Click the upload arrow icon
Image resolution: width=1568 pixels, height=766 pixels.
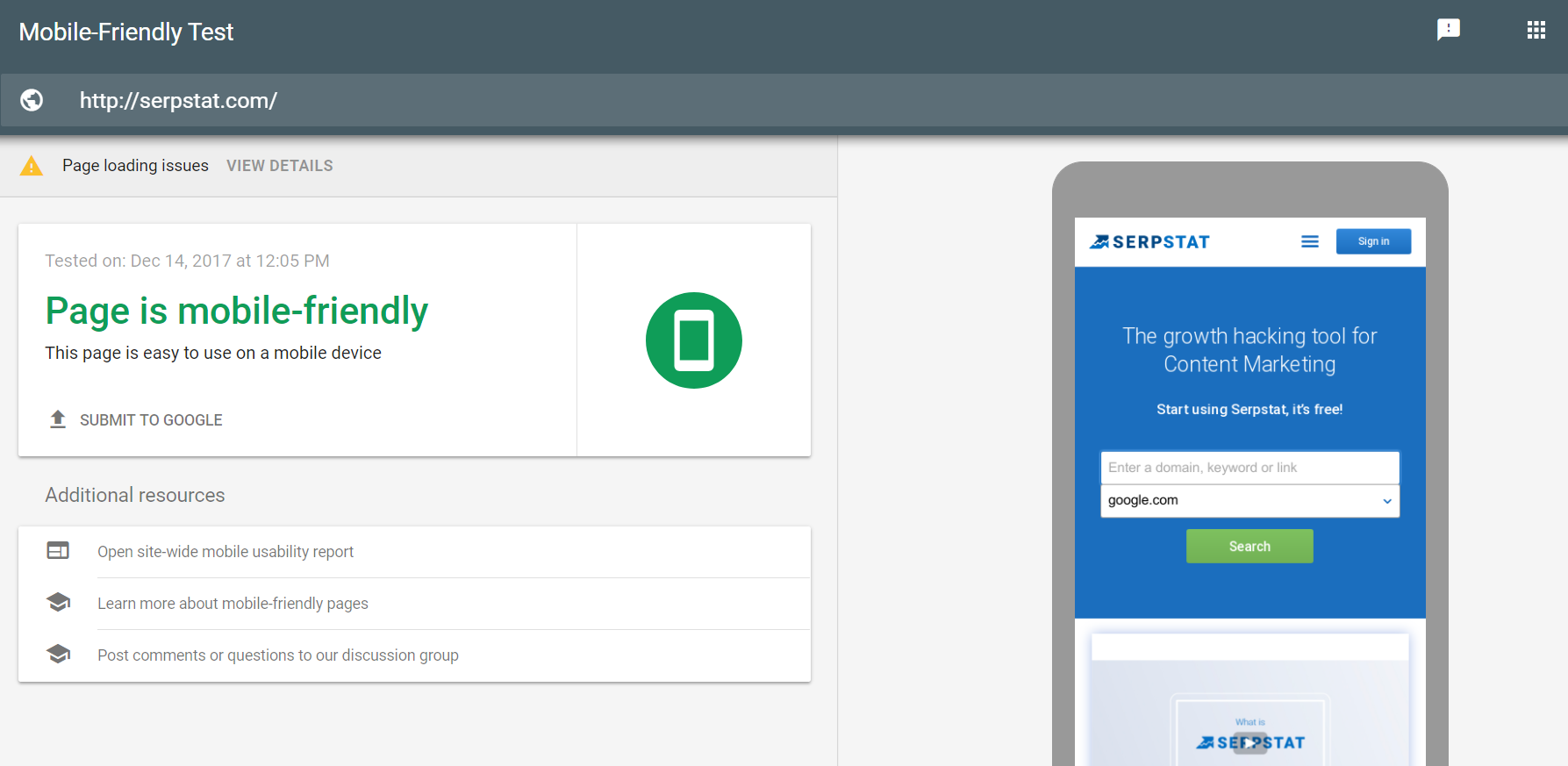point(58,419)
